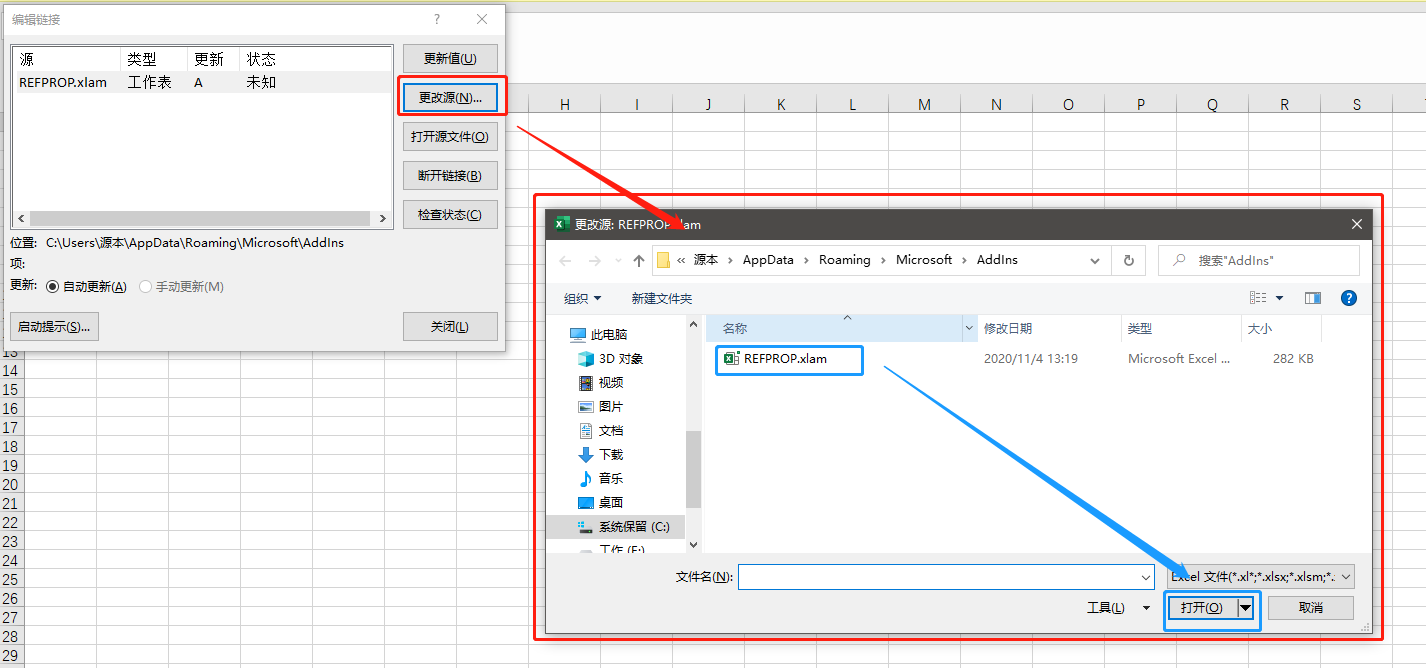
Task: Click the Microsoft breadcrumb in address bar
Action: [x=924, y=260]
